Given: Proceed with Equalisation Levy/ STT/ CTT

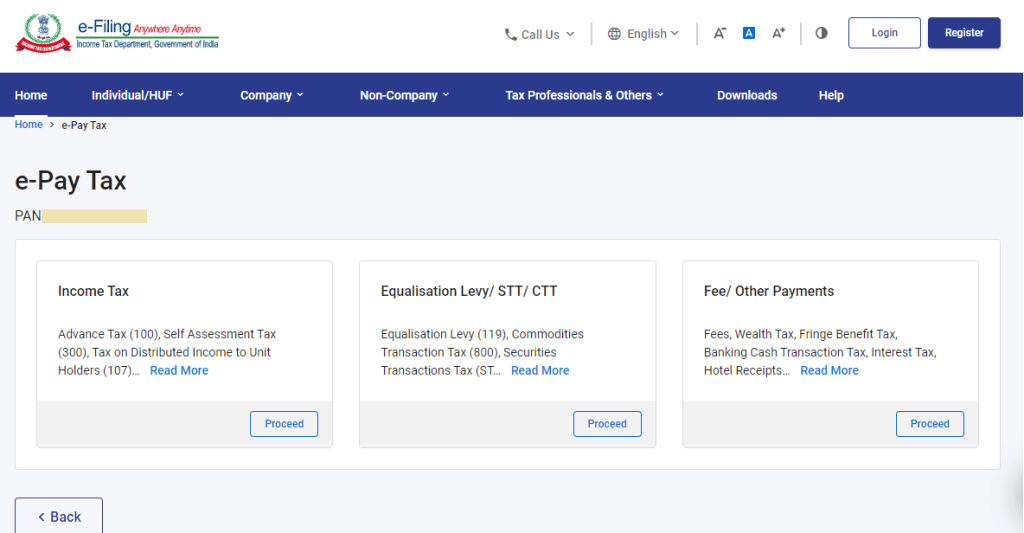Looking at the screenshot, I should (607, 424).
